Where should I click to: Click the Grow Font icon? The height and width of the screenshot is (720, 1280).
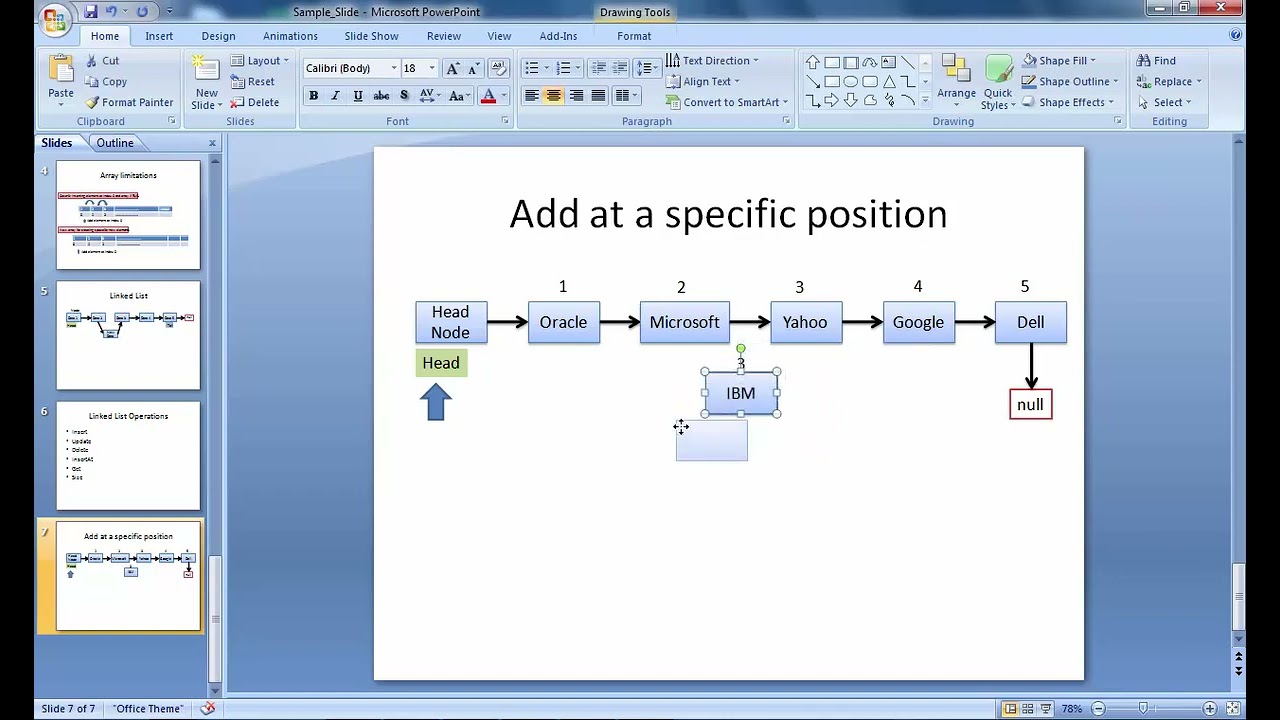pyautogui.click(x=453, y=68)
